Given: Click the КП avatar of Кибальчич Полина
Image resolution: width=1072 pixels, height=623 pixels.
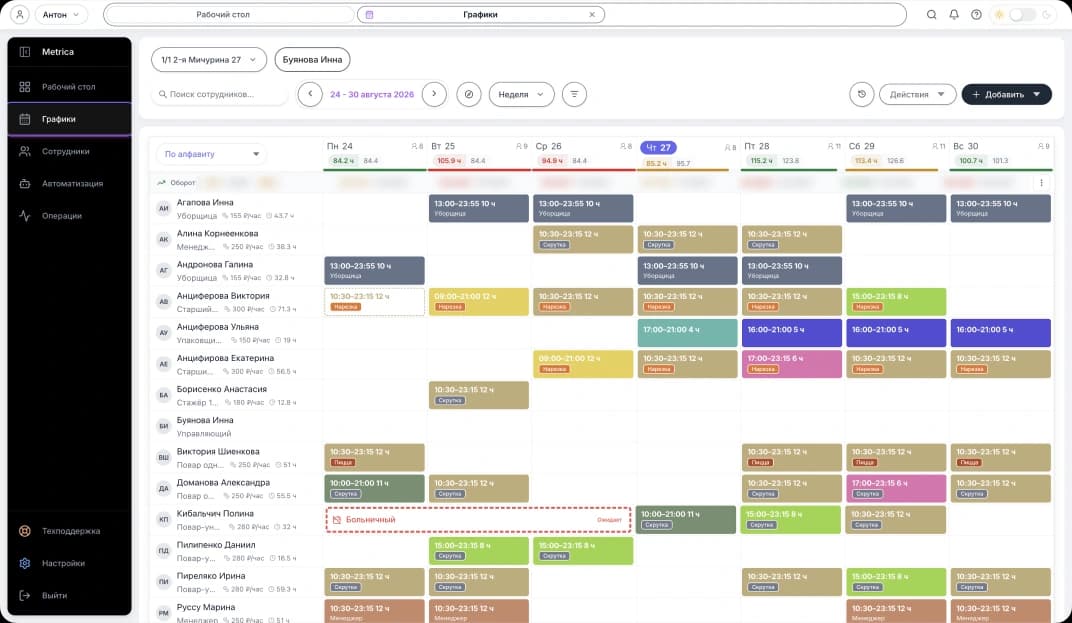Looking at the screenshot, I should 163,520.
